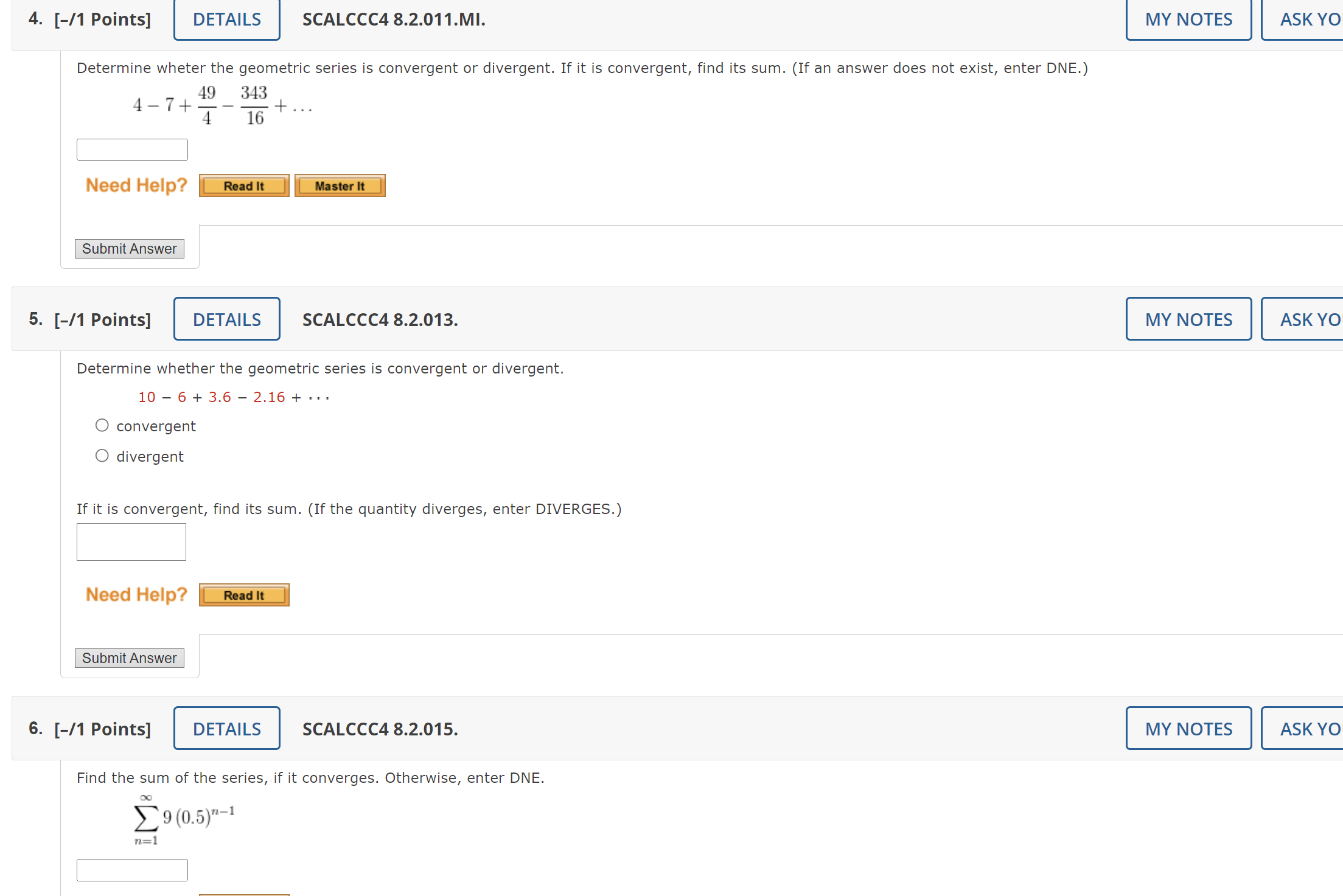
Task: Expand DETAILS for question 5
Action: pos(226,319)
